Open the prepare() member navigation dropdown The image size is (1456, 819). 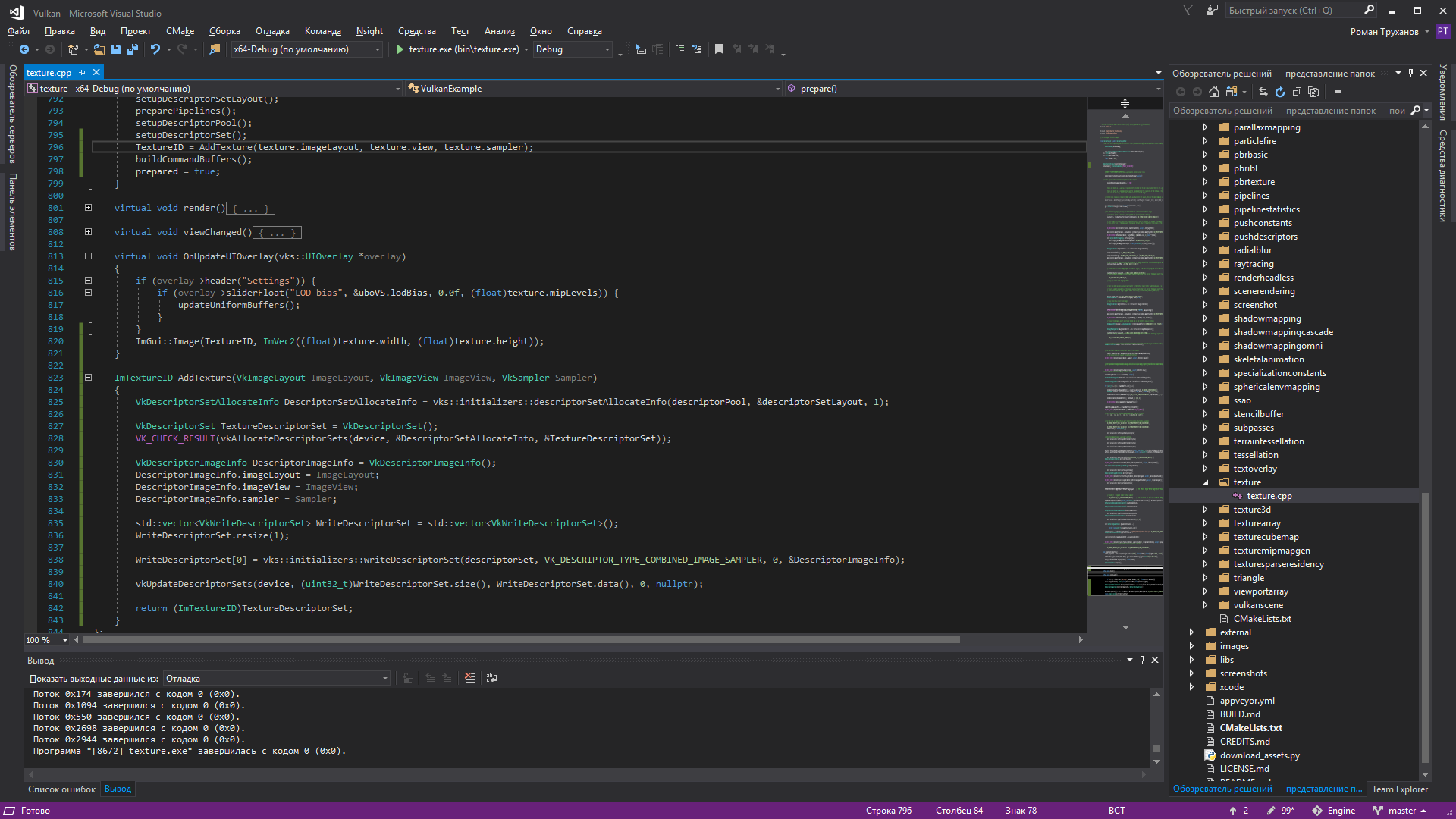coord(974,89)
